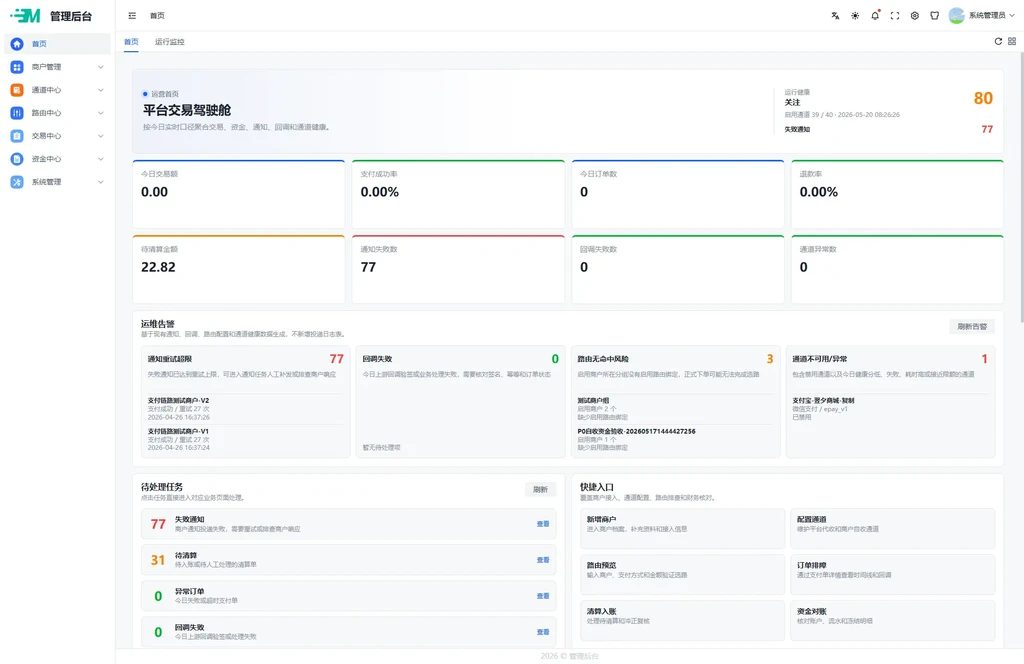Click the 支付成功率 stat card
This screenshot has height=664, width=1024.
(x=458, y=194)
